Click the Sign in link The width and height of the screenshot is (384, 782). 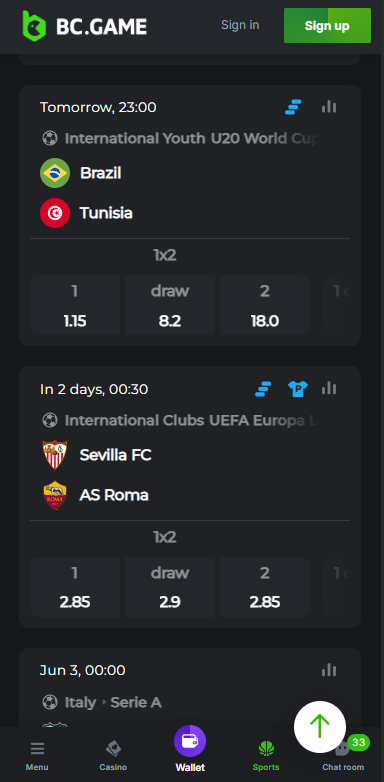point(240,25)
